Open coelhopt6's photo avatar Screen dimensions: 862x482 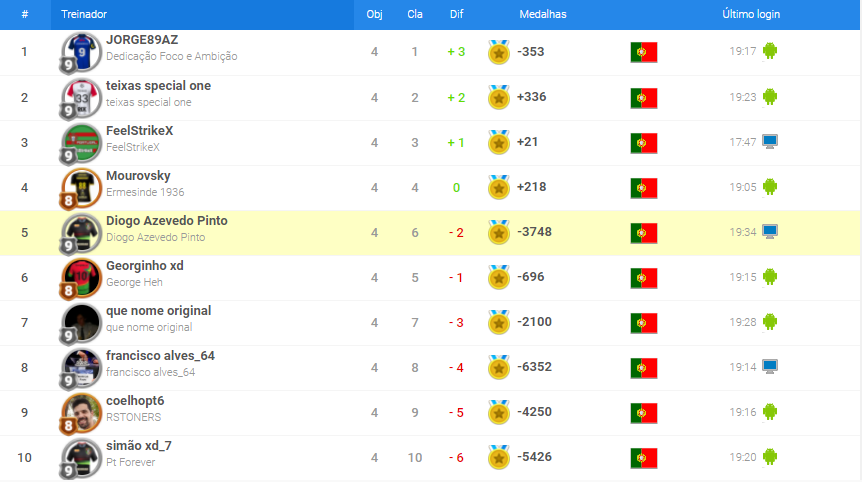[81, 413]
